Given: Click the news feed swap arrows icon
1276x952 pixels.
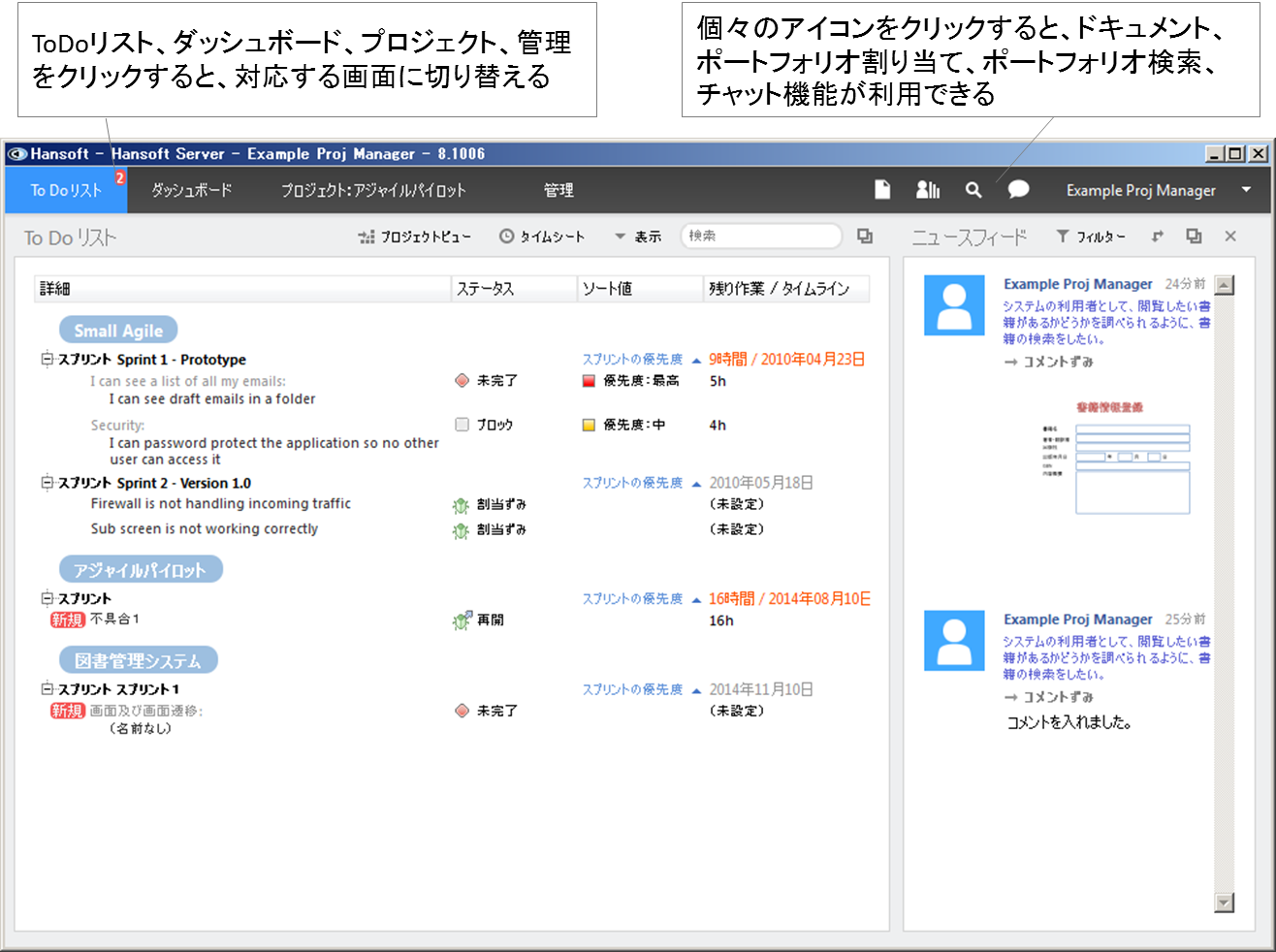Looking at the screenshot, I should click(x=1157, y=237).
